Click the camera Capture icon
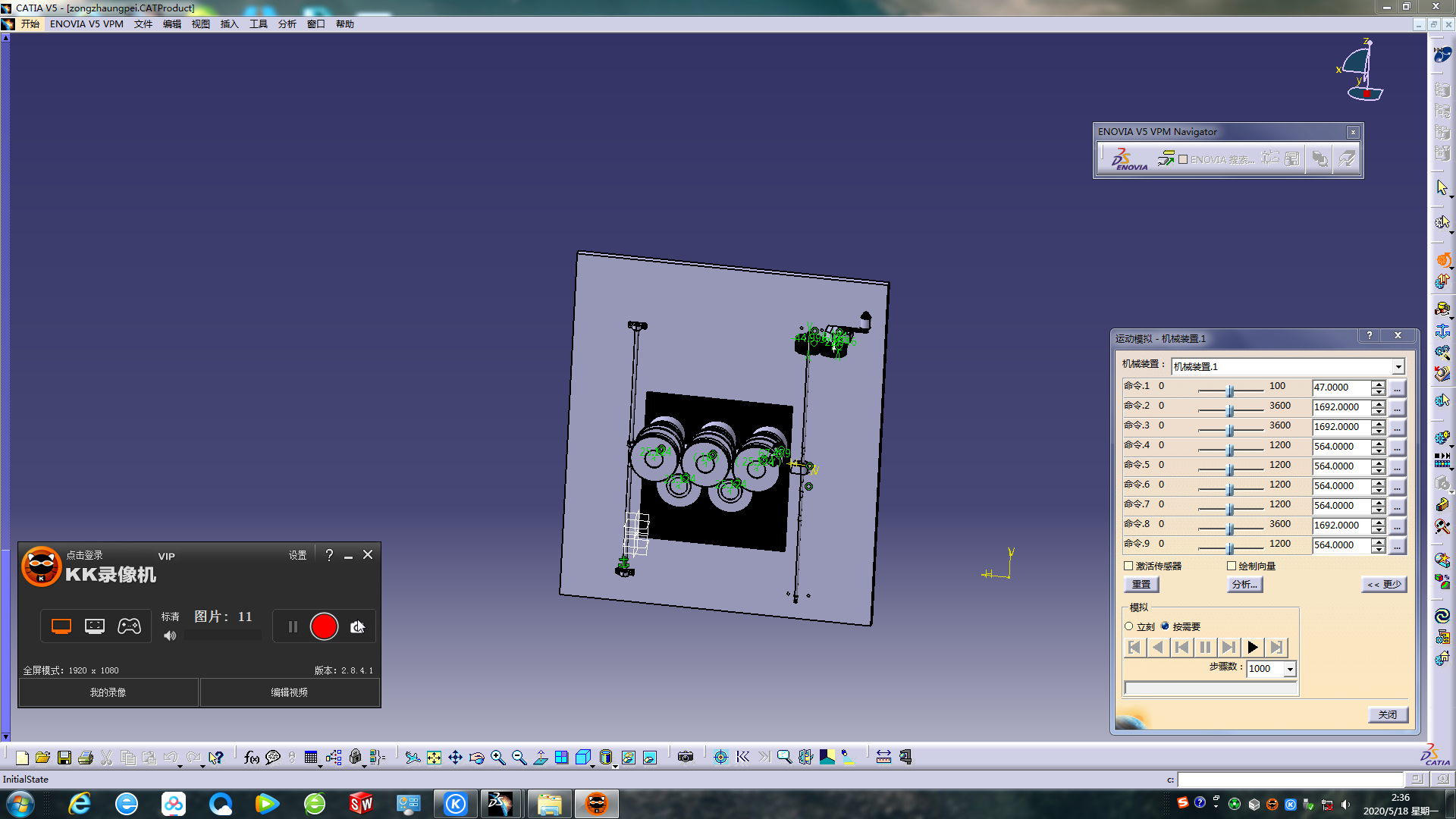Screen dimensions: 1456x819 [686, 758]
